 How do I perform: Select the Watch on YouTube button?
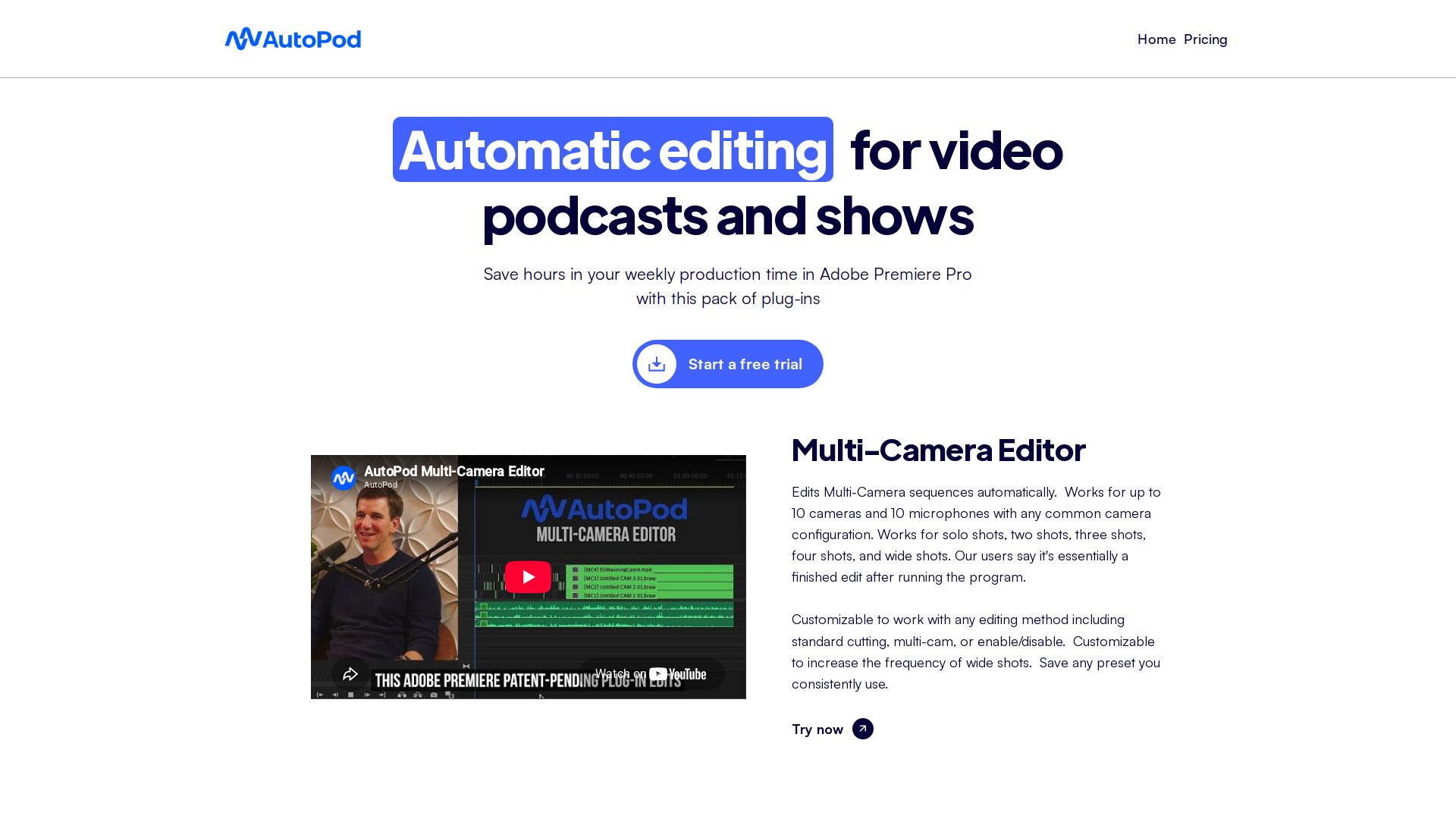pyautogui.click(x=651, y=673)
